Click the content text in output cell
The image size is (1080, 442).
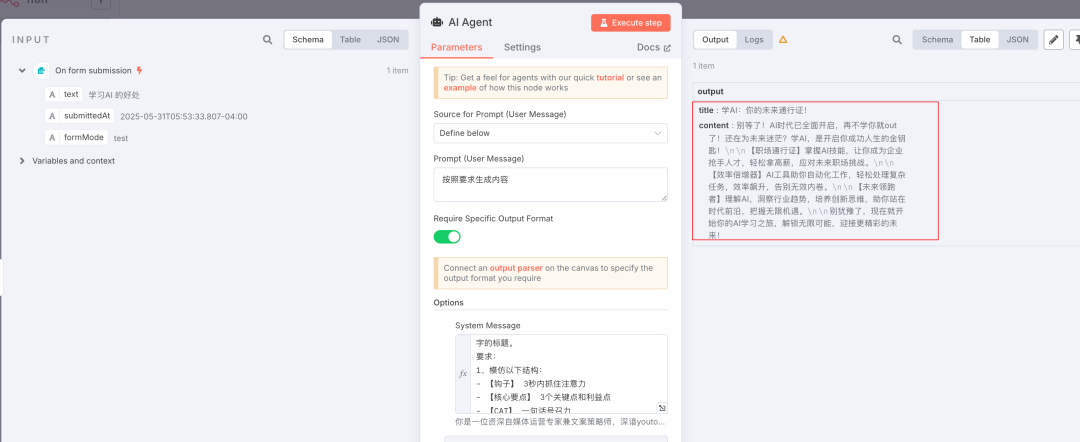(x=802, y=180)
